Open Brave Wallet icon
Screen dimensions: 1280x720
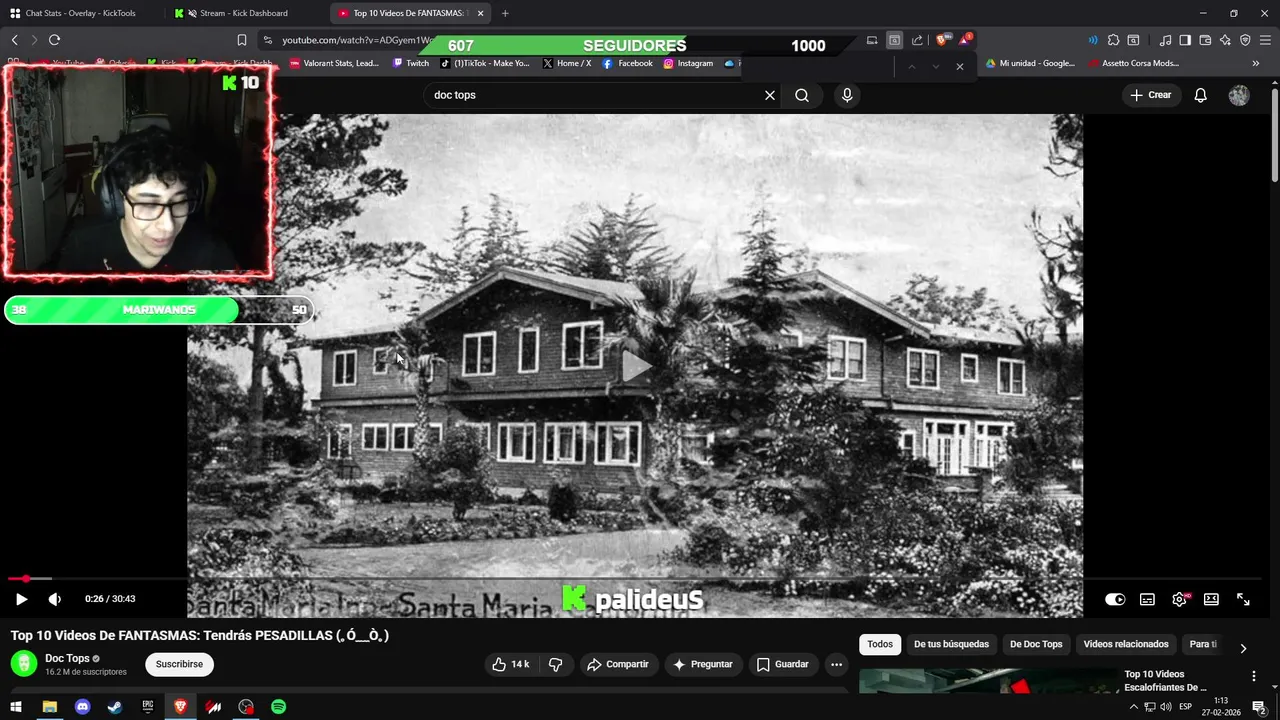[1205, 40]
